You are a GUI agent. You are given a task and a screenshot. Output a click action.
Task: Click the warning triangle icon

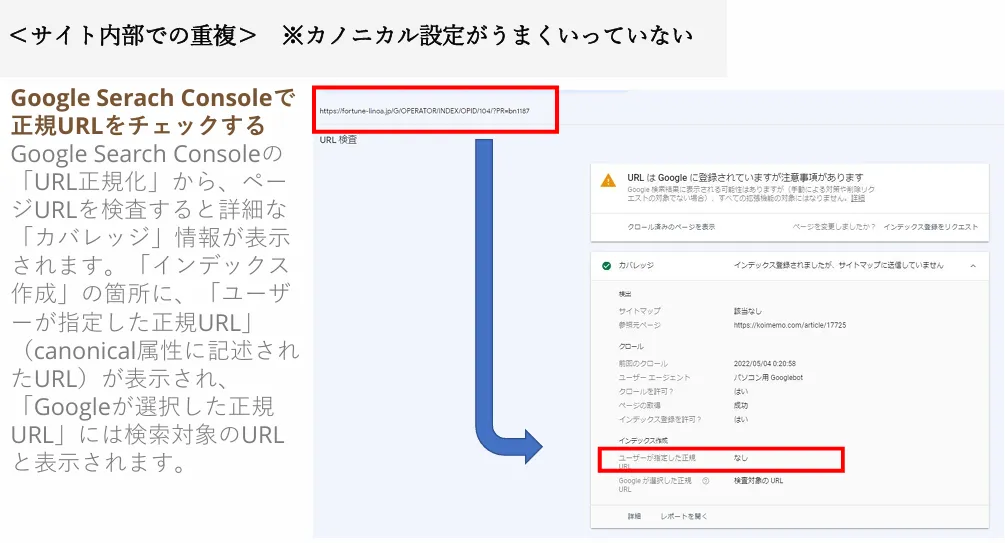coord(608,181)
